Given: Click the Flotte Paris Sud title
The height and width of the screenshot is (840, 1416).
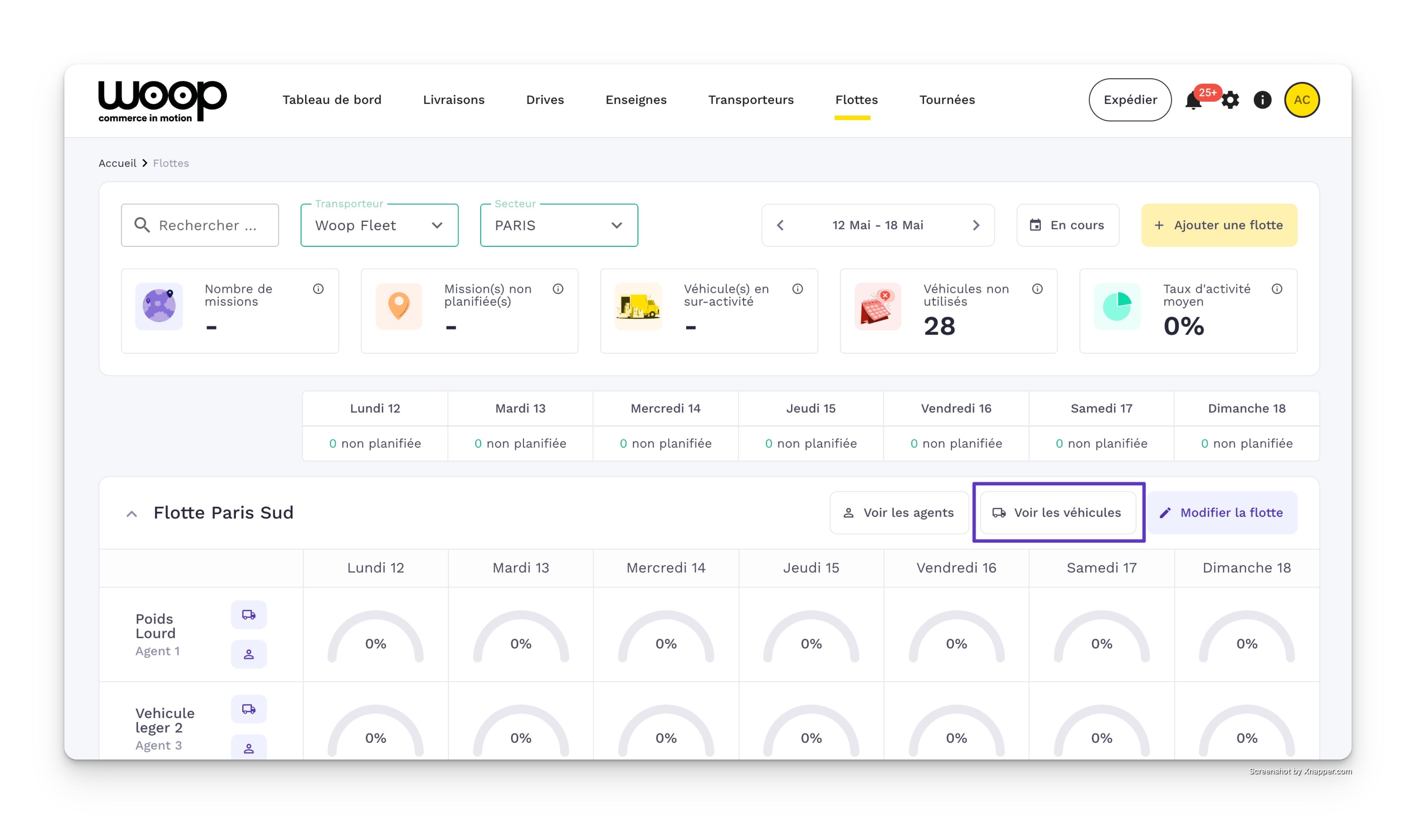Looking at the screenshot, I should 224,513.
